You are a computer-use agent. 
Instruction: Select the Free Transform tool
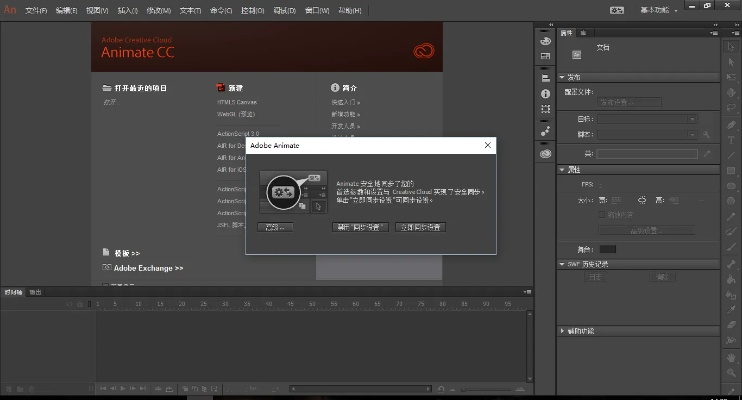click(731, 77)
